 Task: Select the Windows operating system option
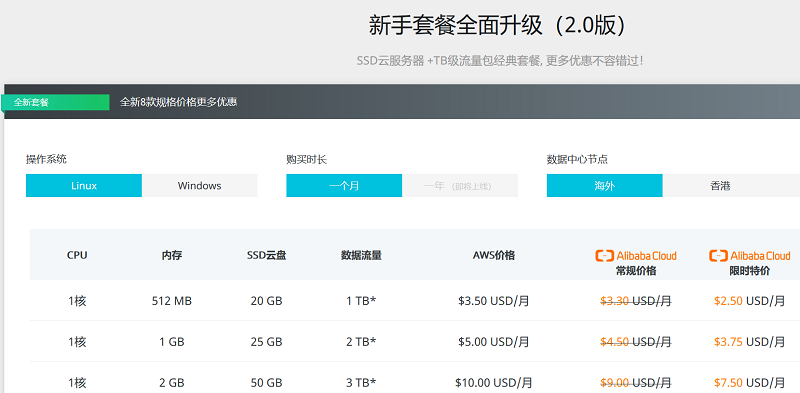click(x=199, y=186)
